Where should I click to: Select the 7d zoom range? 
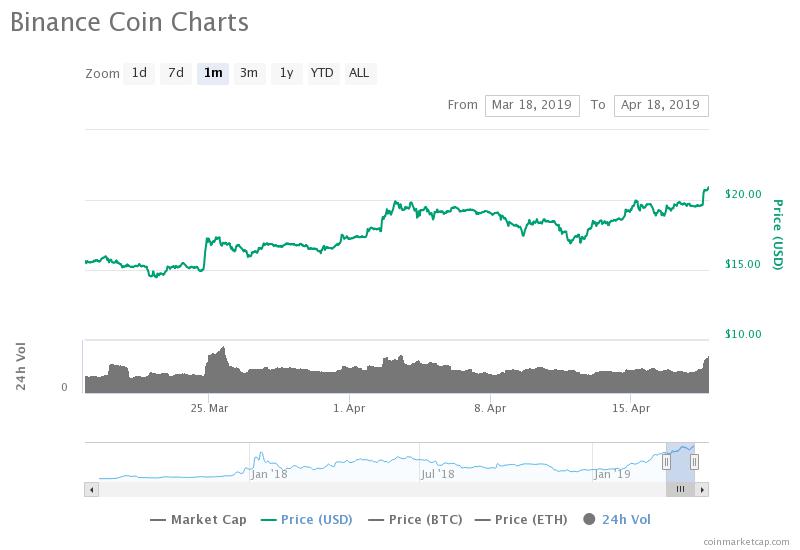(x=176, y=73)
